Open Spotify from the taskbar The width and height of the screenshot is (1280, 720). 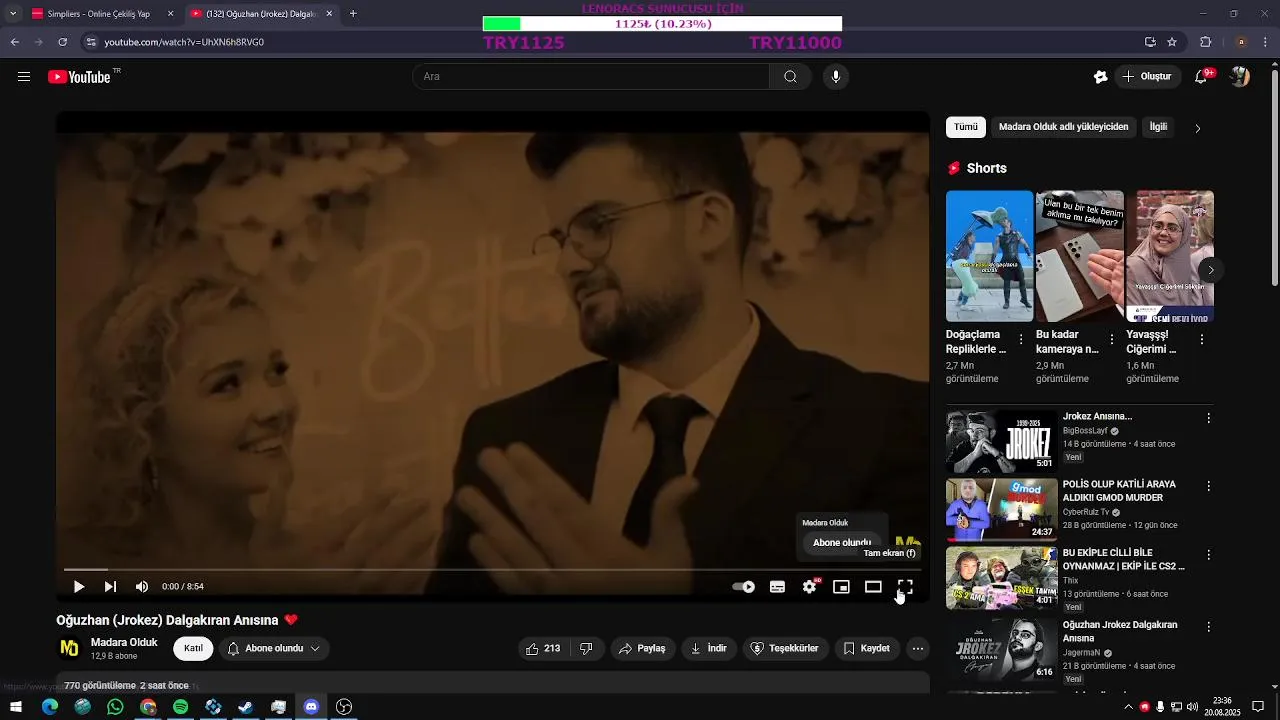180,707
